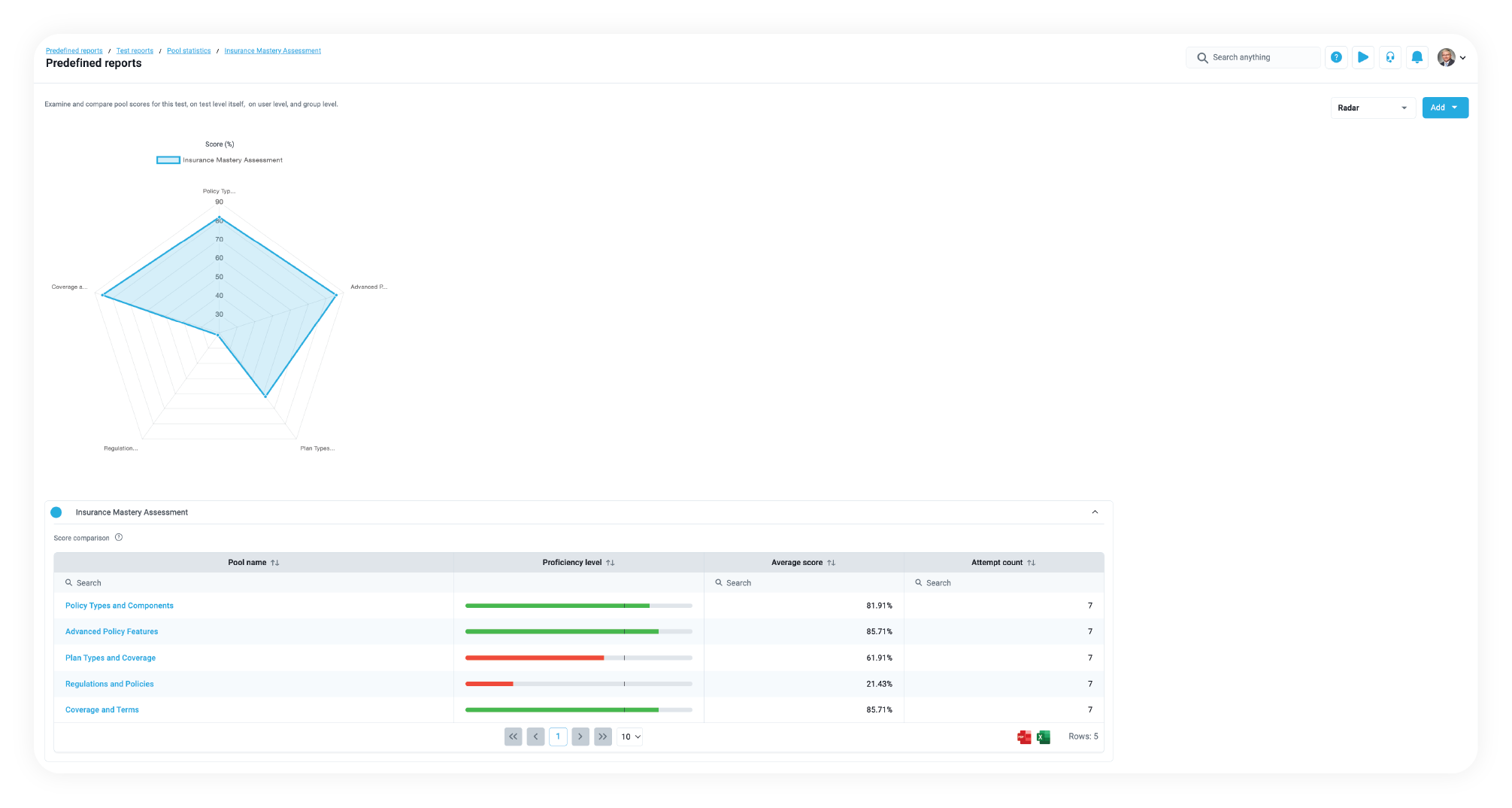Sort by Pool name column arrows
The height and width of the screenshot is (808, 1512).
point(275,563)
